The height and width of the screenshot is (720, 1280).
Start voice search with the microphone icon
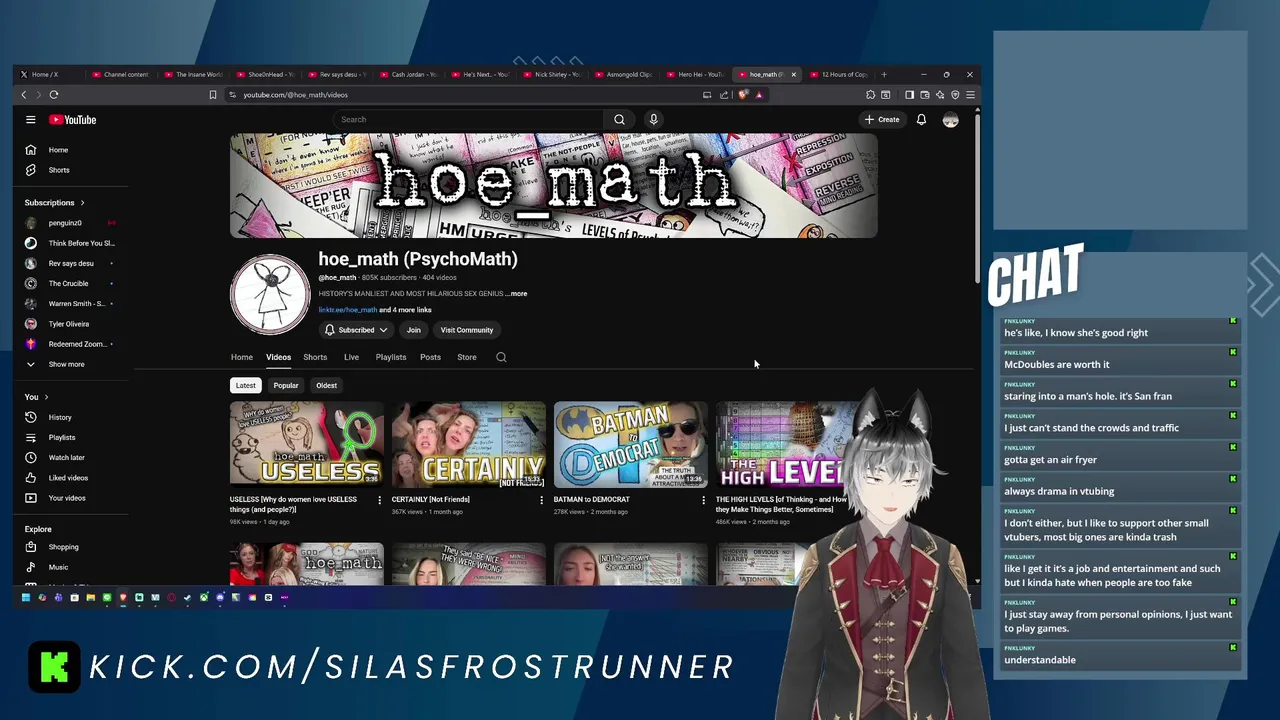coord(653,120)
